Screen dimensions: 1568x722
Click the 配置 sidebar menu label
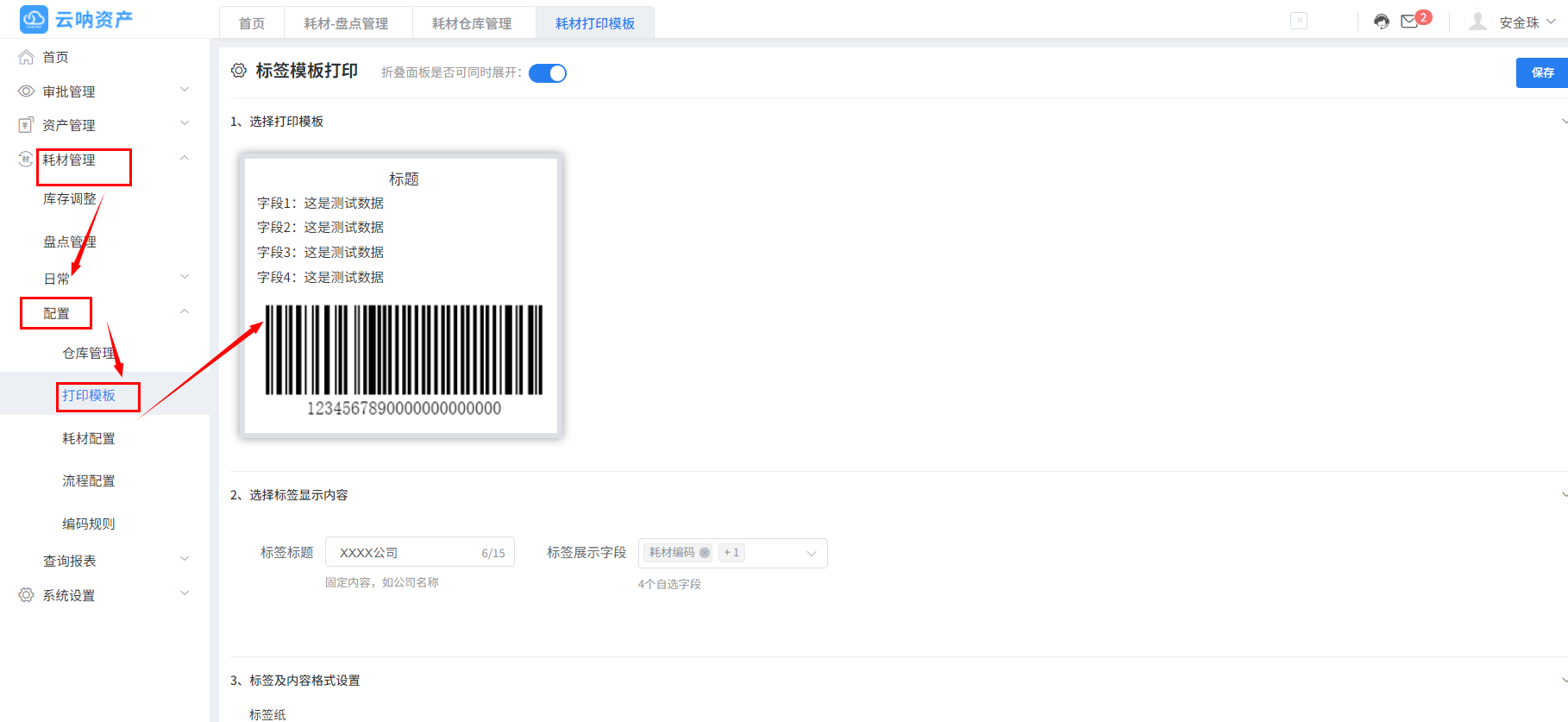pyautogui.click(x=56, y=314)
